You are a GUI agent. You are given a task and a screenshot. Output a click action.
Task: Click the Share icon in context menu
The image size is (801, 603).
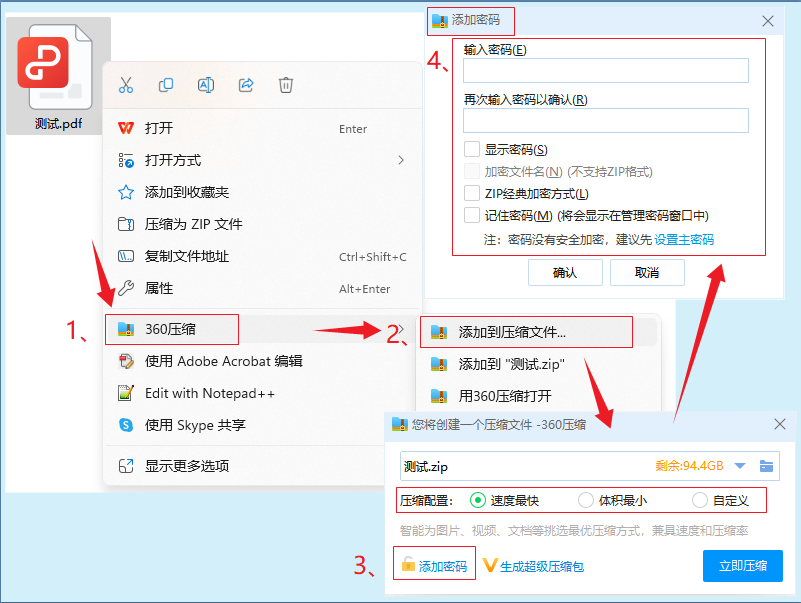246,85
